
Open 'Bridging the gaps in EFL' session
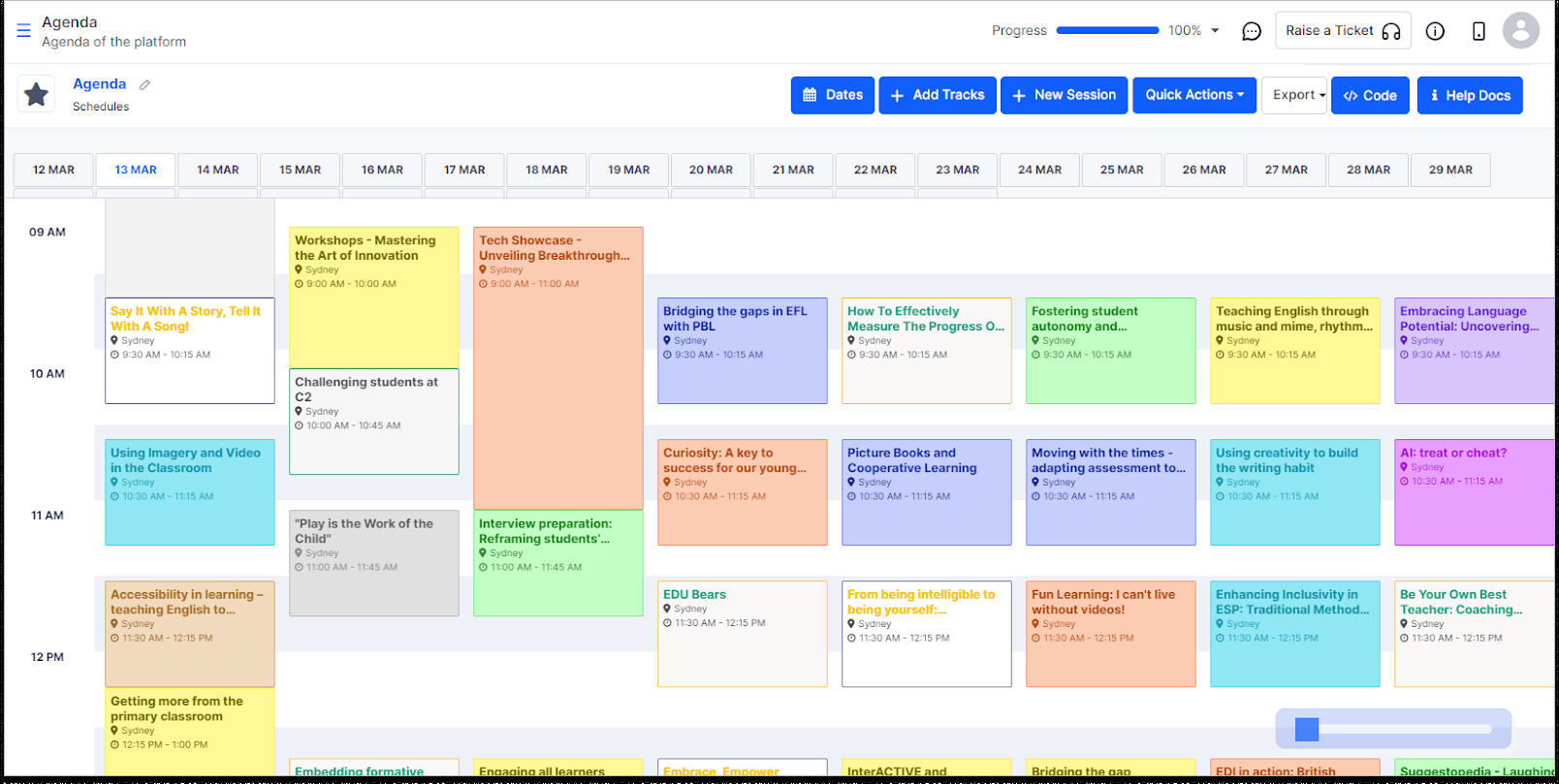(x=743, y=351)
